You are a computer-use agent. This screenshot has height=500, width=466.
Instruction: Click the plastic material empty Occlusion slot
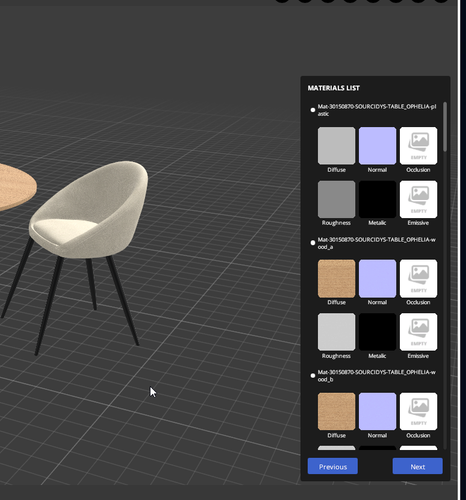[x=418, y=146]
